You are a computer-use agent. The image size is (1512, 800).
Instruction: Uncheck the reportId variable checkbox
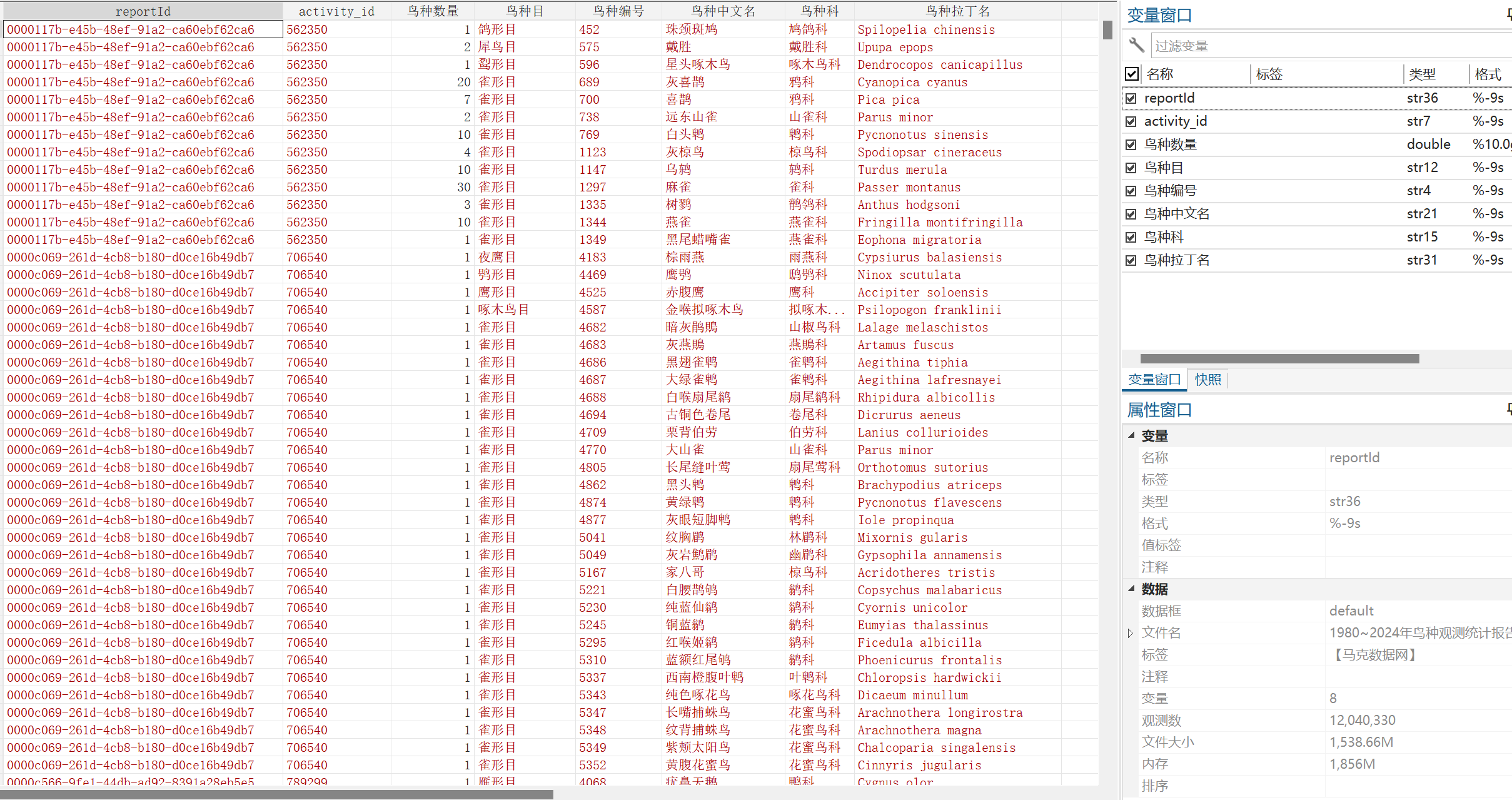tap(1131, 98)
